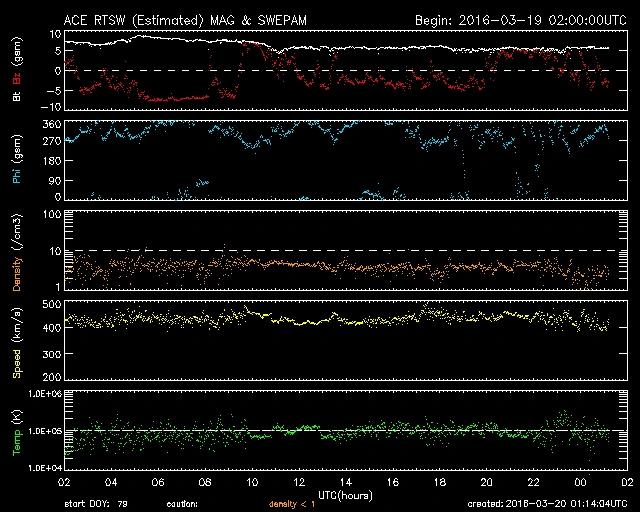
Task: Click the Density (/cm3) axis label
Action: (17, 252)
